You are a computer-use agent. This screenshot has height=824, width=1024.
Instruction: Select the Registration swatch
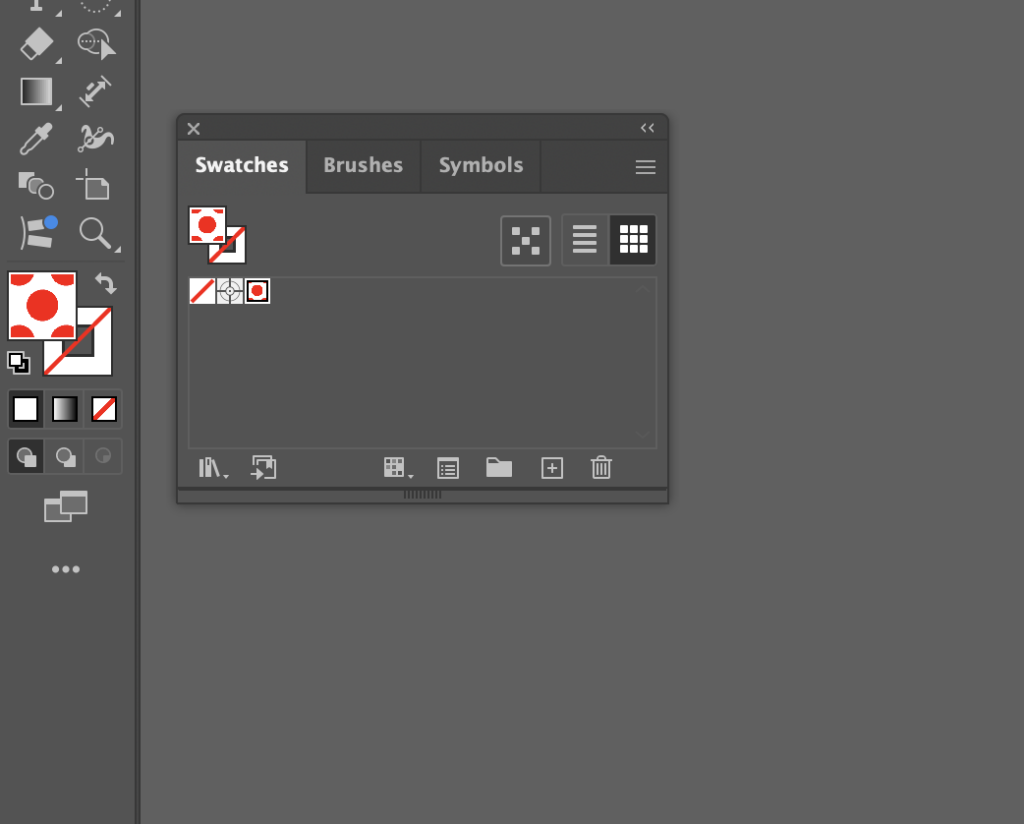(x=229, y=291)
